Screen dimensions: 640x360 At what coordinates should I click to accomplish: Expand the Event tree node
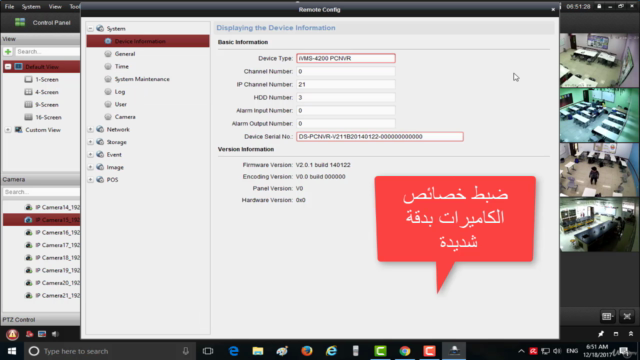pos(90,155)
